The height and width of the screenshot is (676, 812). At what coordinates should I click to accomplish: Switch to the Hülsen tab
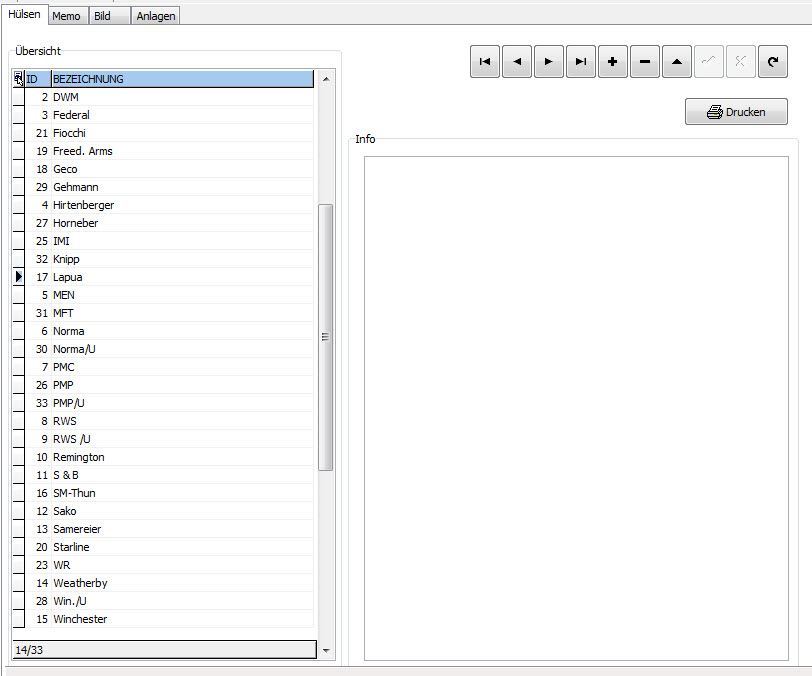24,15
